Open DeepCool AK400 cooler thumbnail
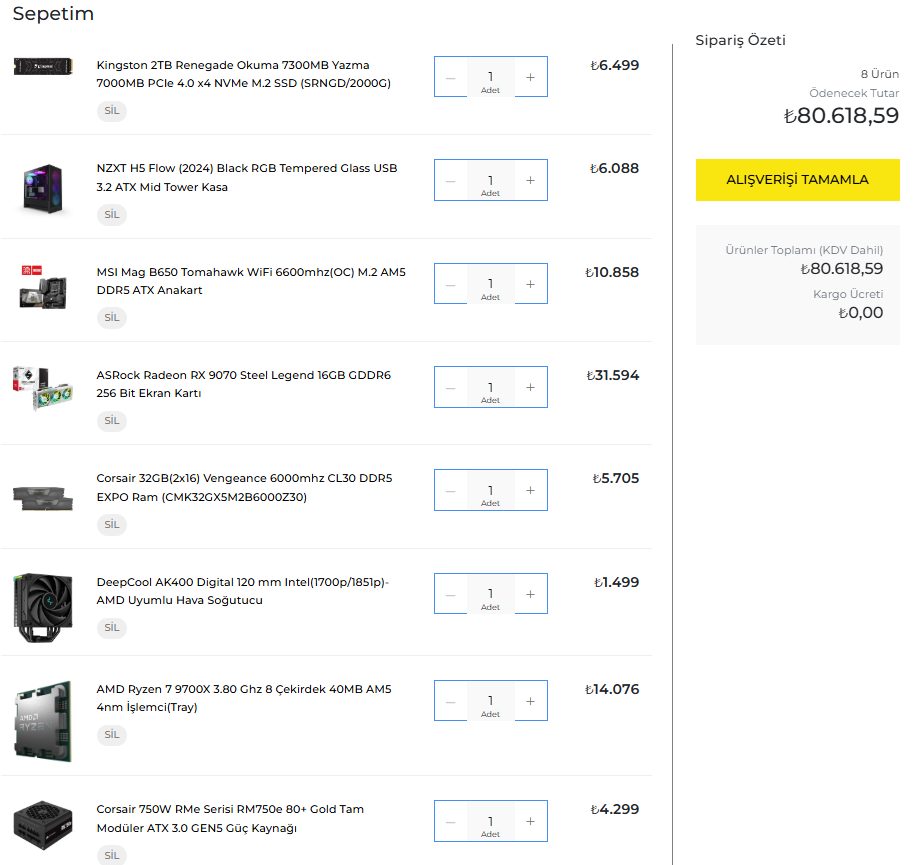Screen dimensions: 916x865 click(x=43, y=607)
